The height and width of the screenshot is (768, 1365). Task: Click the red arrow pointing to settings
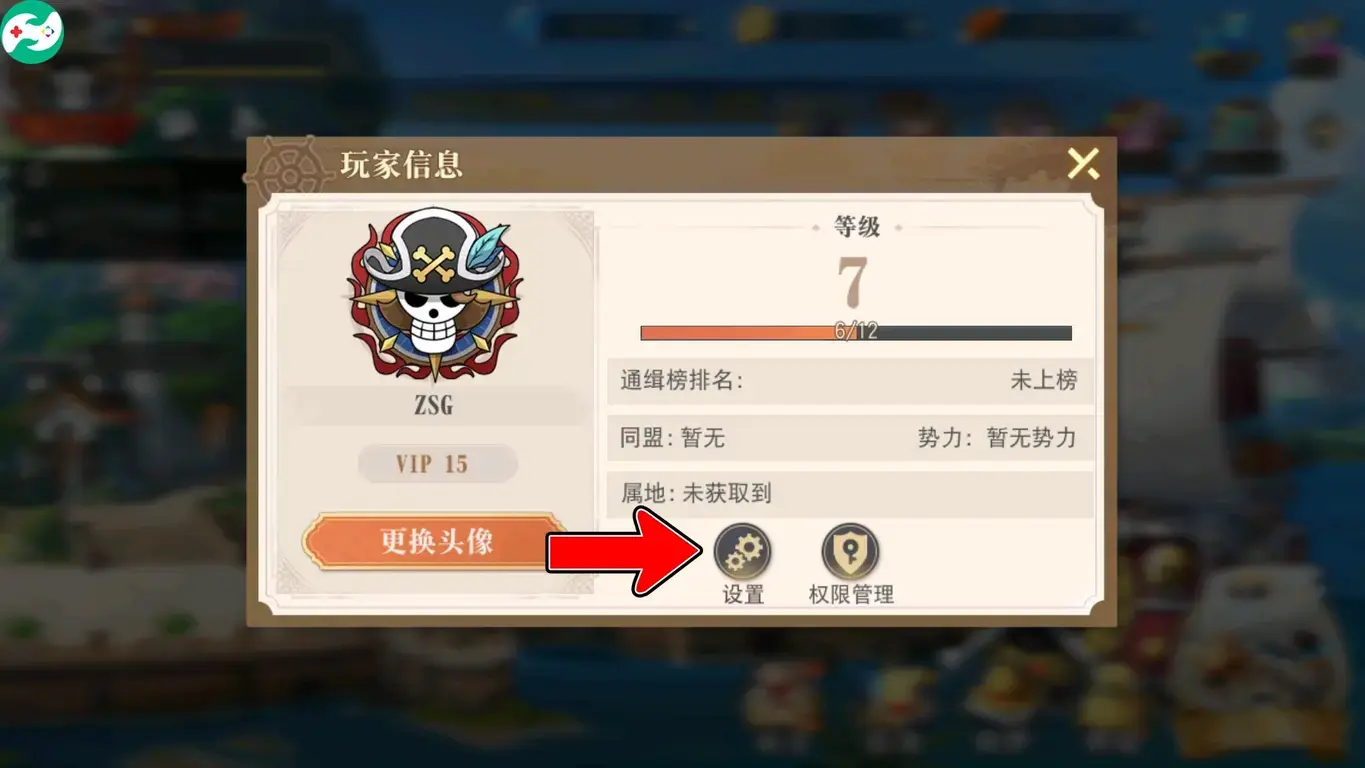[x=625, y=552]
